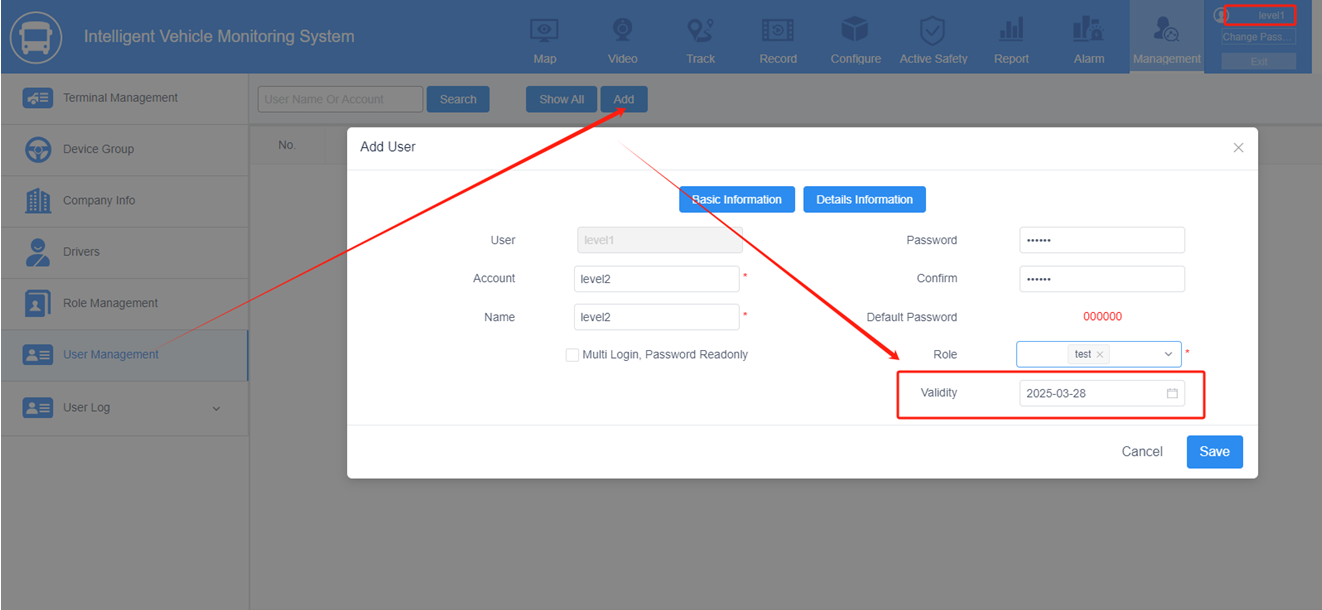Focus the Confirm password field

coord(1102,279)
